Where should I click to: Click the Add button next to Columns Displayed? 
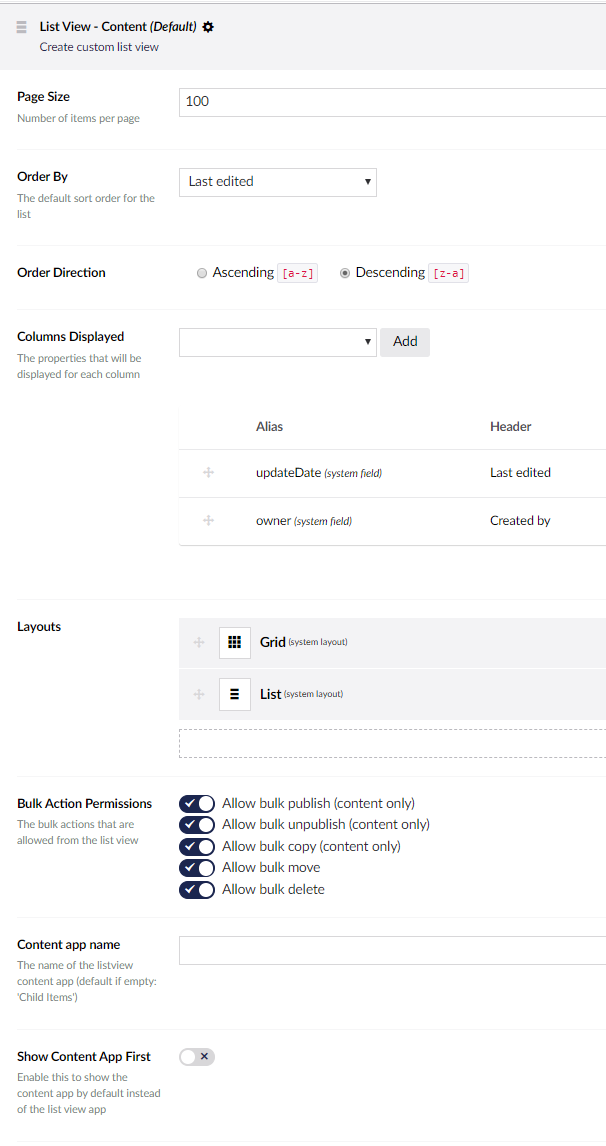404,341
